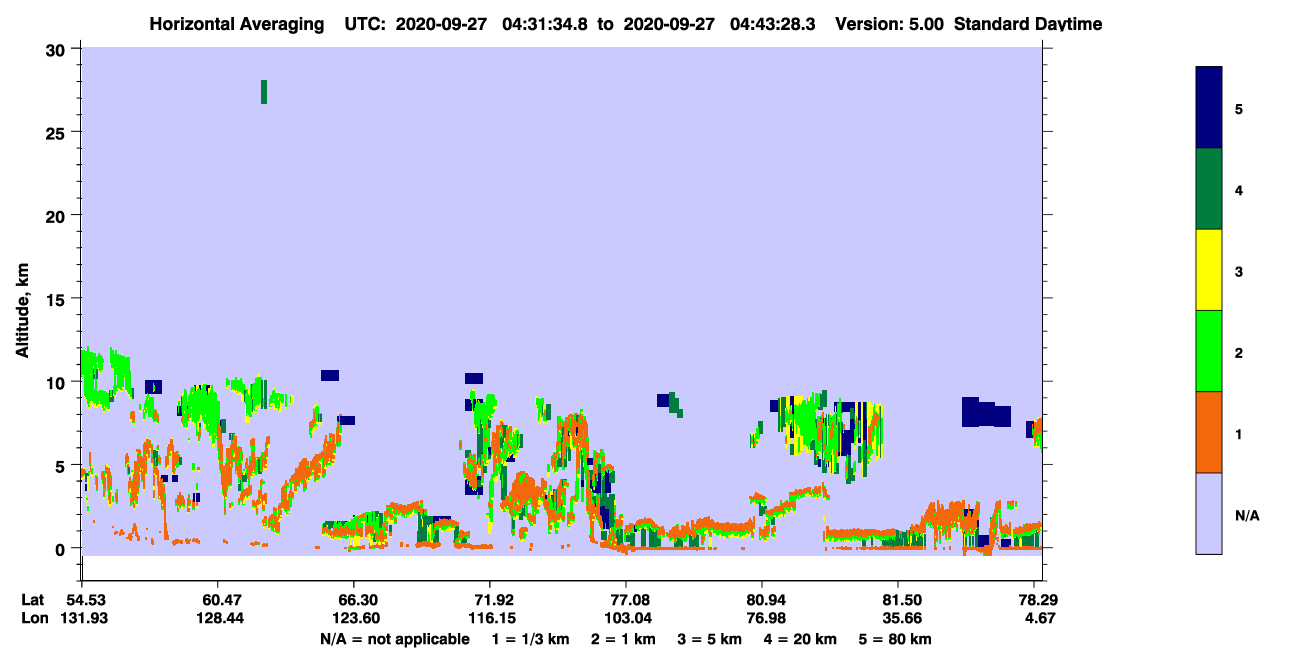This screenshot has height=667, width=1300.
Task: Click the 'Lon' row label
Action: click(34, 618)
